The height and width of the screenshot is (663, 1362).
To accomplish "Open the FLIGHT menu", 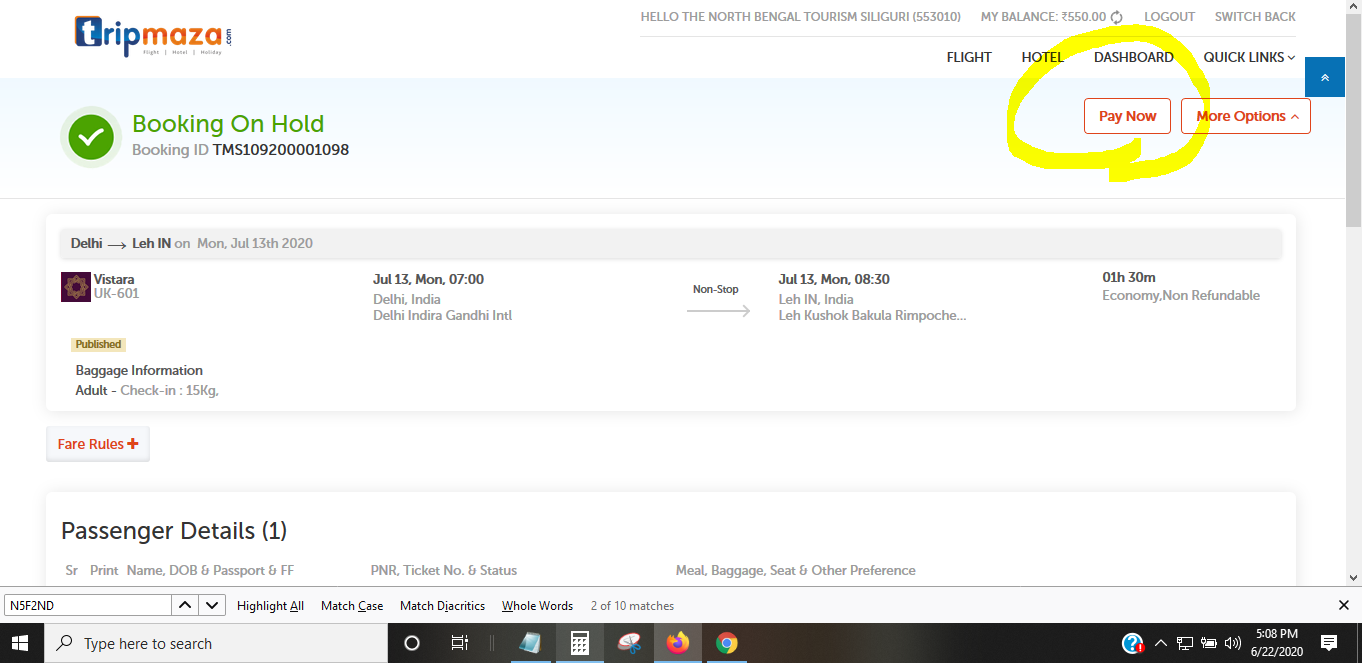I will 969,57.
